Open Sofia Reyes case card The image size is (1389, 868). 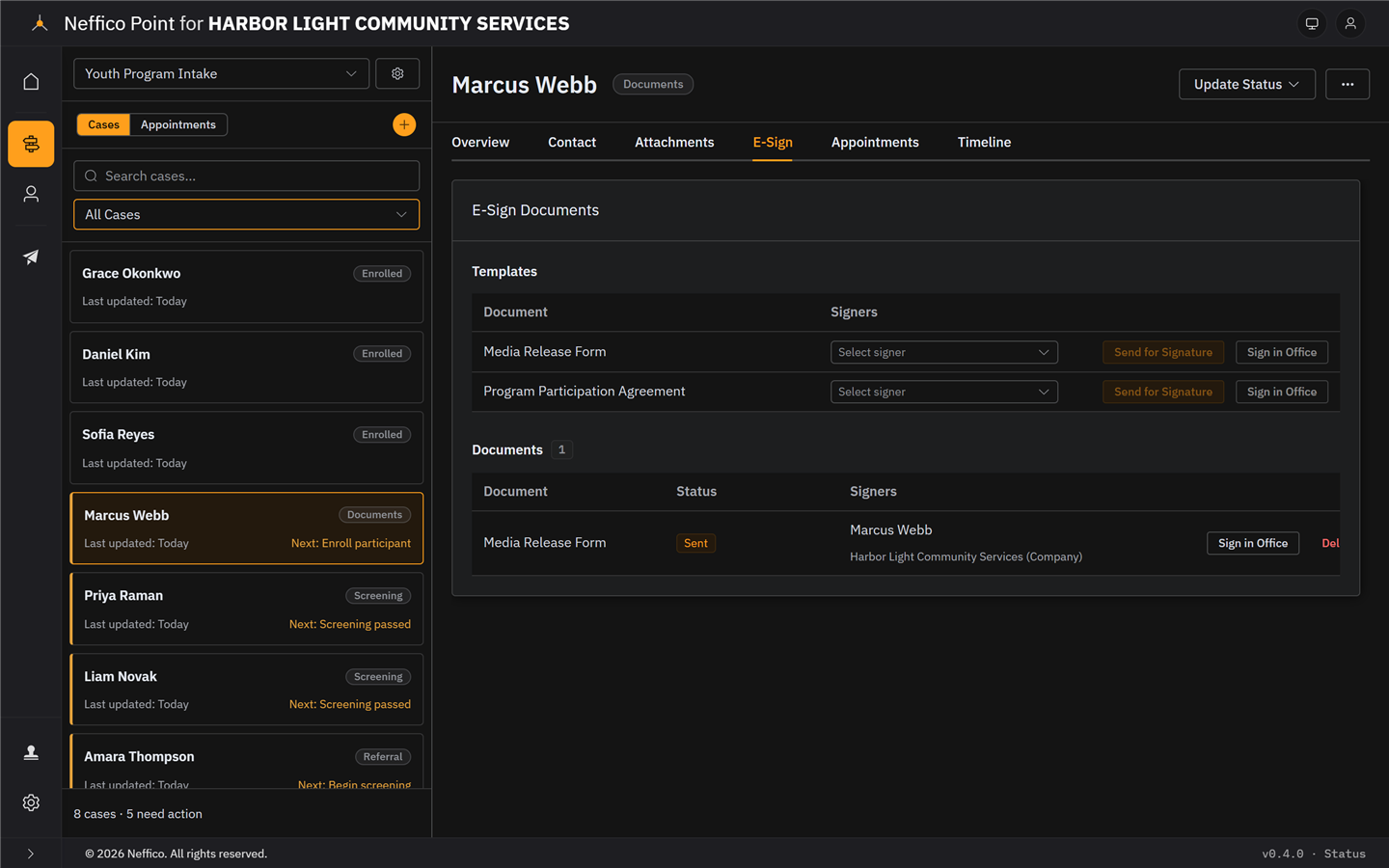click(x=247, y=448)
